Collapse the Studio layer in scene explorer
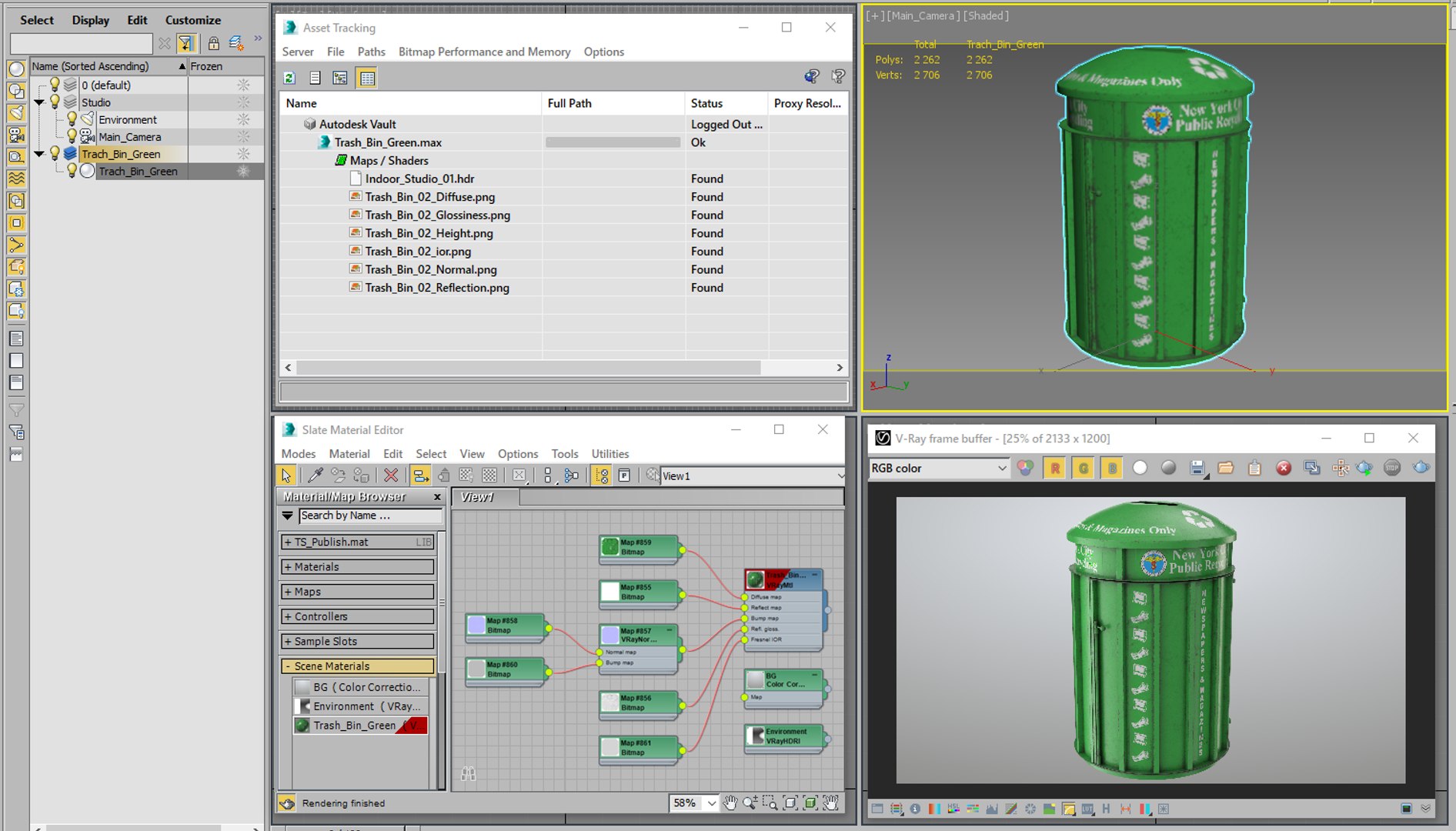 [x=39, y=102]
